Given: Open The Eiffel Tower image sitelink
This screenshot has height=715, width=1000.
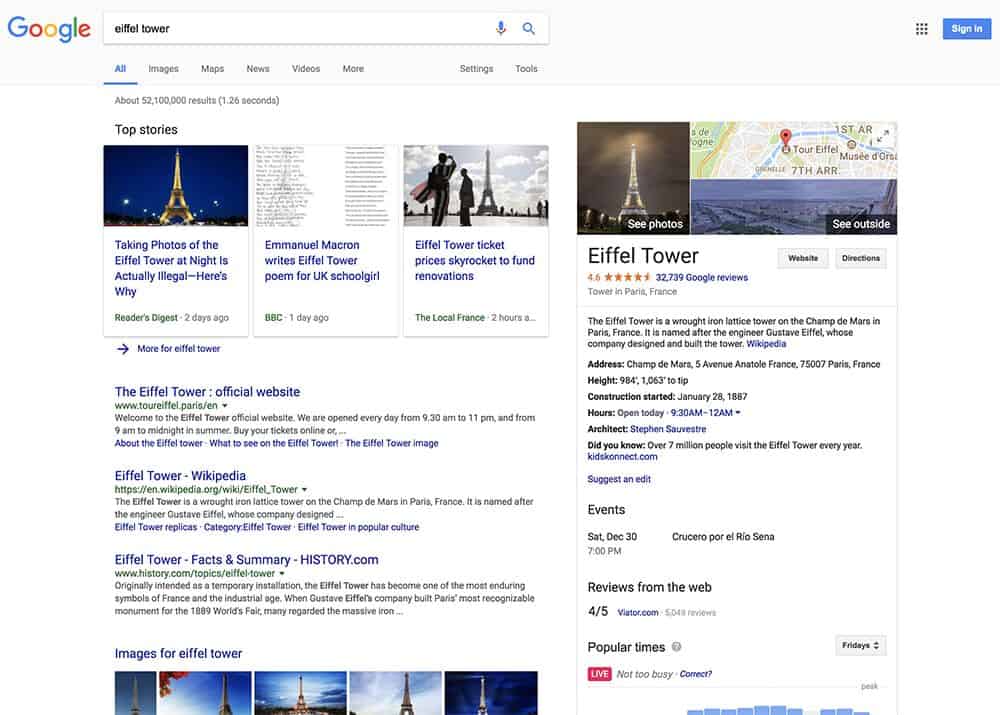Looking at the screenshot, I should tap(392, 443).
